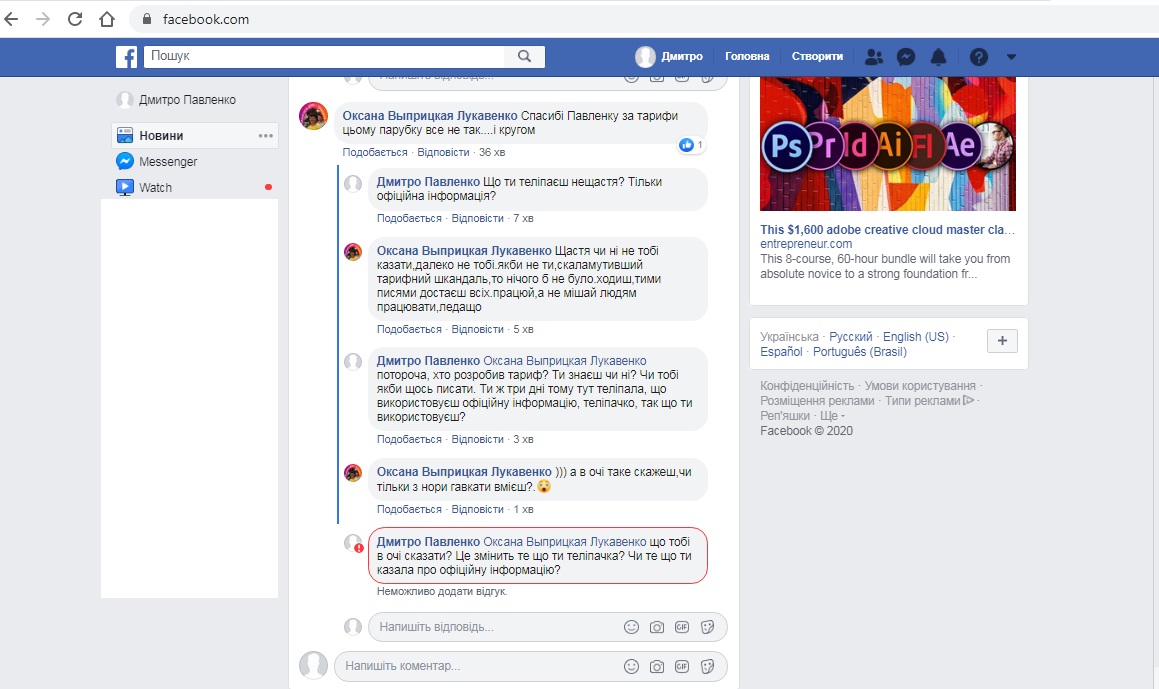Open the entrepreneur.com ad link
Image resolution: width=1159 pixels, height=689 pixels.
pyautogui.click(x=806, y=244)
